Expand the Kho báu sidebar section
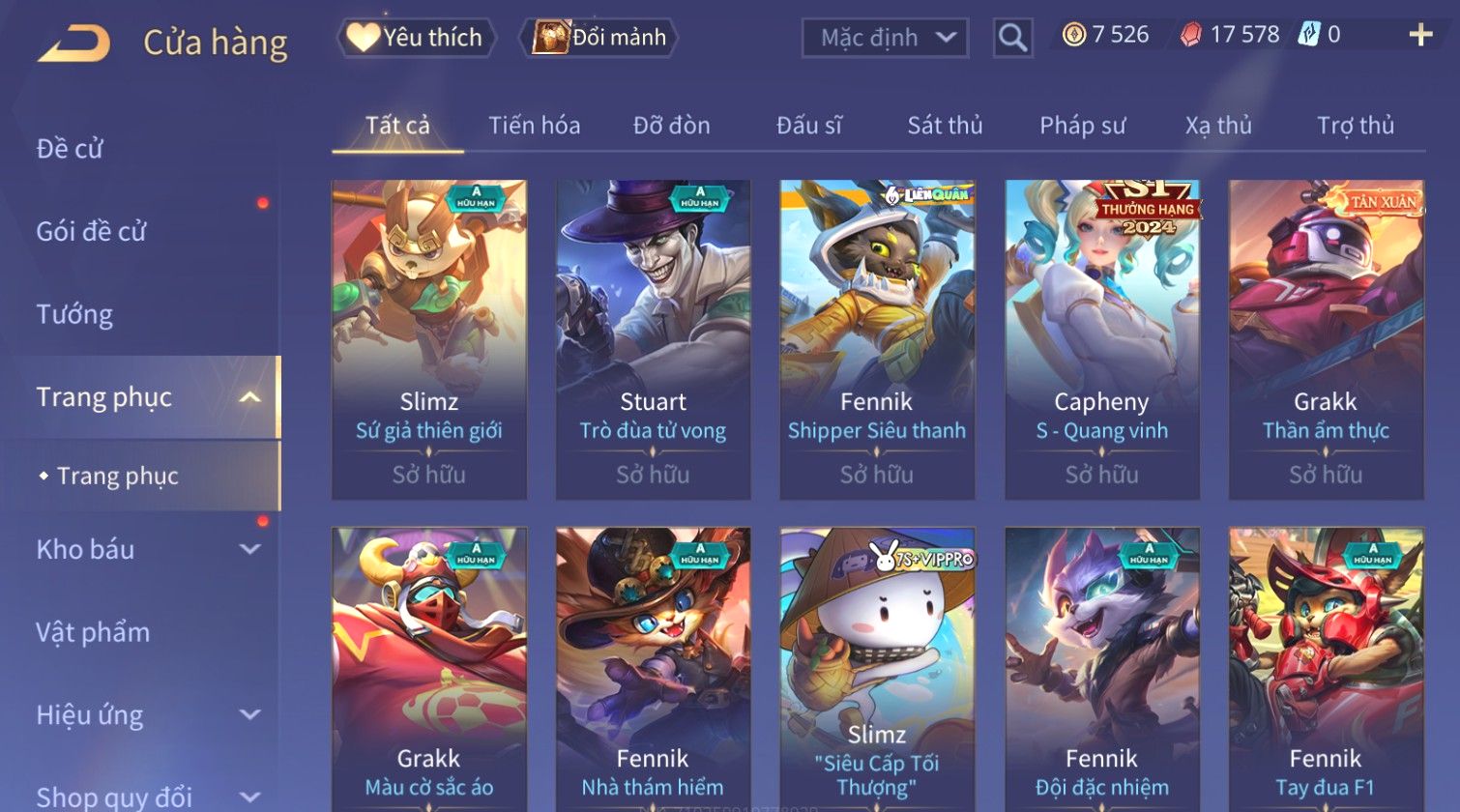 (x=249, y=549)
